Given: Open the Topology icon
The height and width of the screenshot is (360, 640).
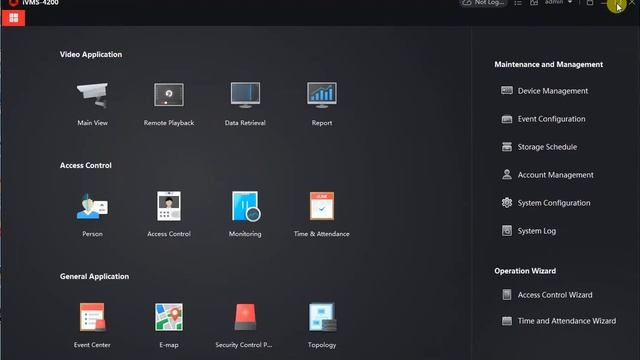Looking at the screenshot, I should [322, 317].
